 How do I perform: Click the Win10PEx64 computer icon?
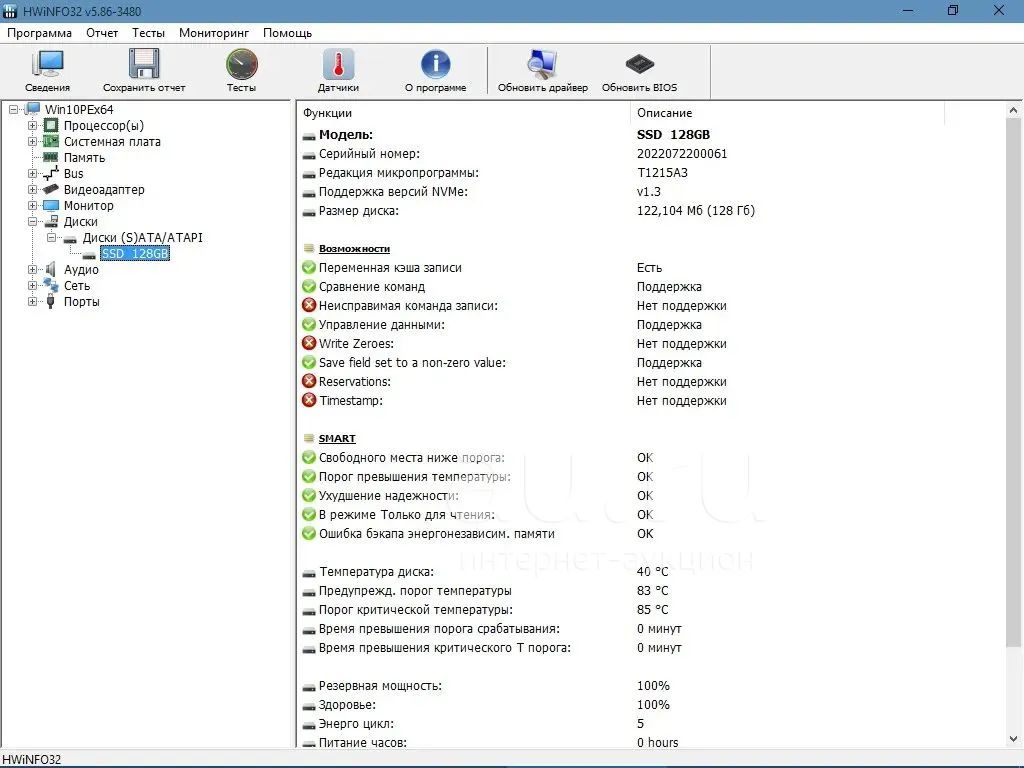point(33,109)
